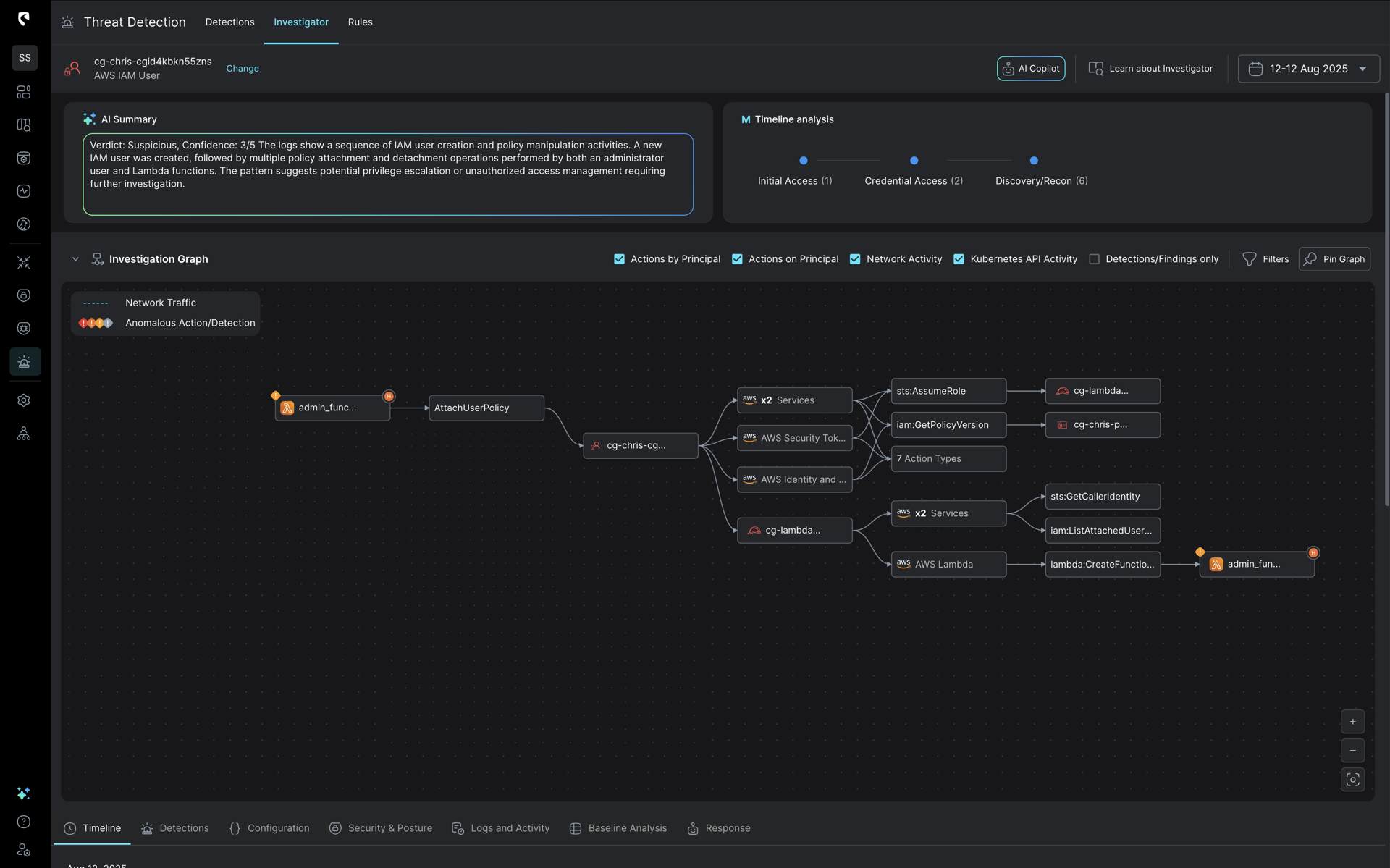Viewport: 1390px width, 868px height.
Task: Expand the x2 Services node near sts:AssumeRole
Action: point(794,400)
